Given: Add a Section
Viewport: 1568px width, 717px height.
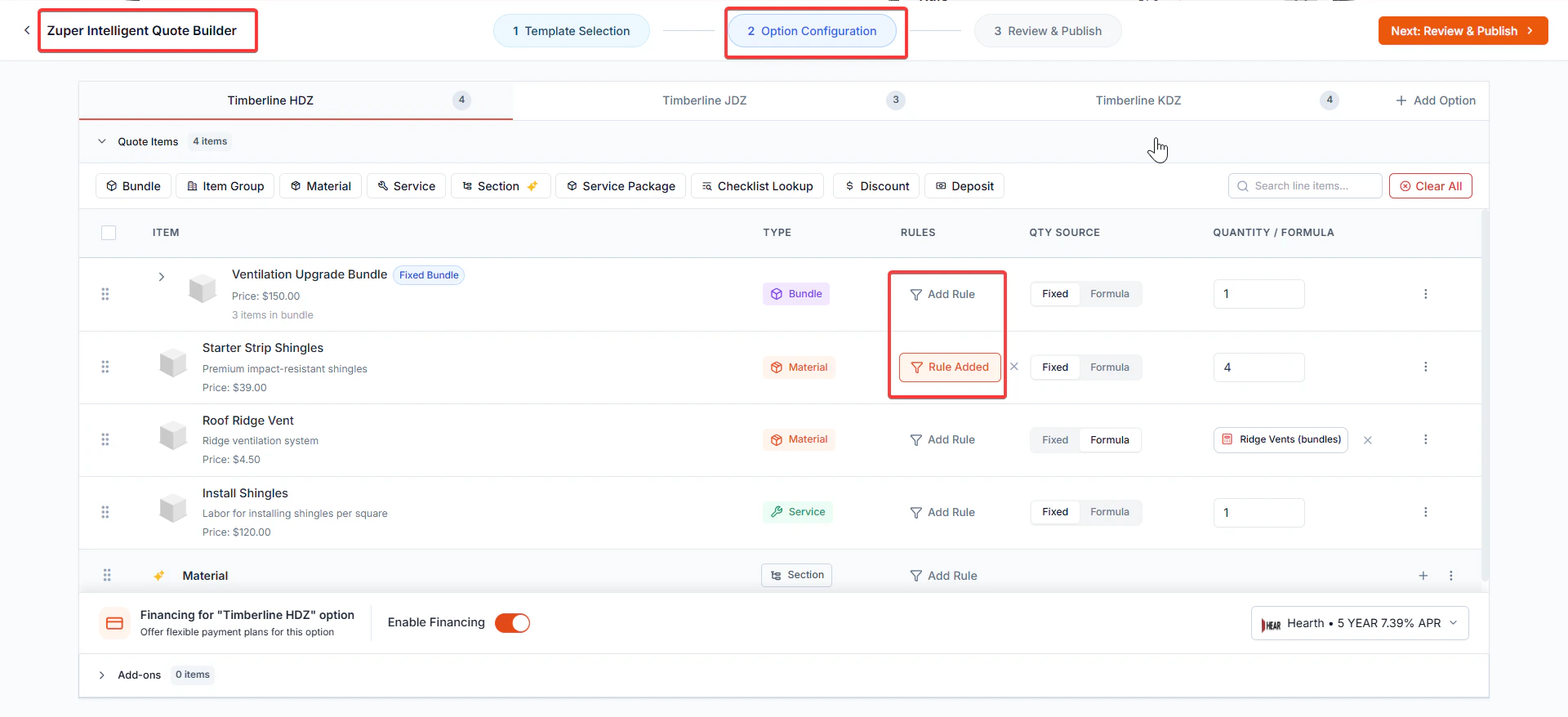Looking at the screenshot, I should (501, 186).
